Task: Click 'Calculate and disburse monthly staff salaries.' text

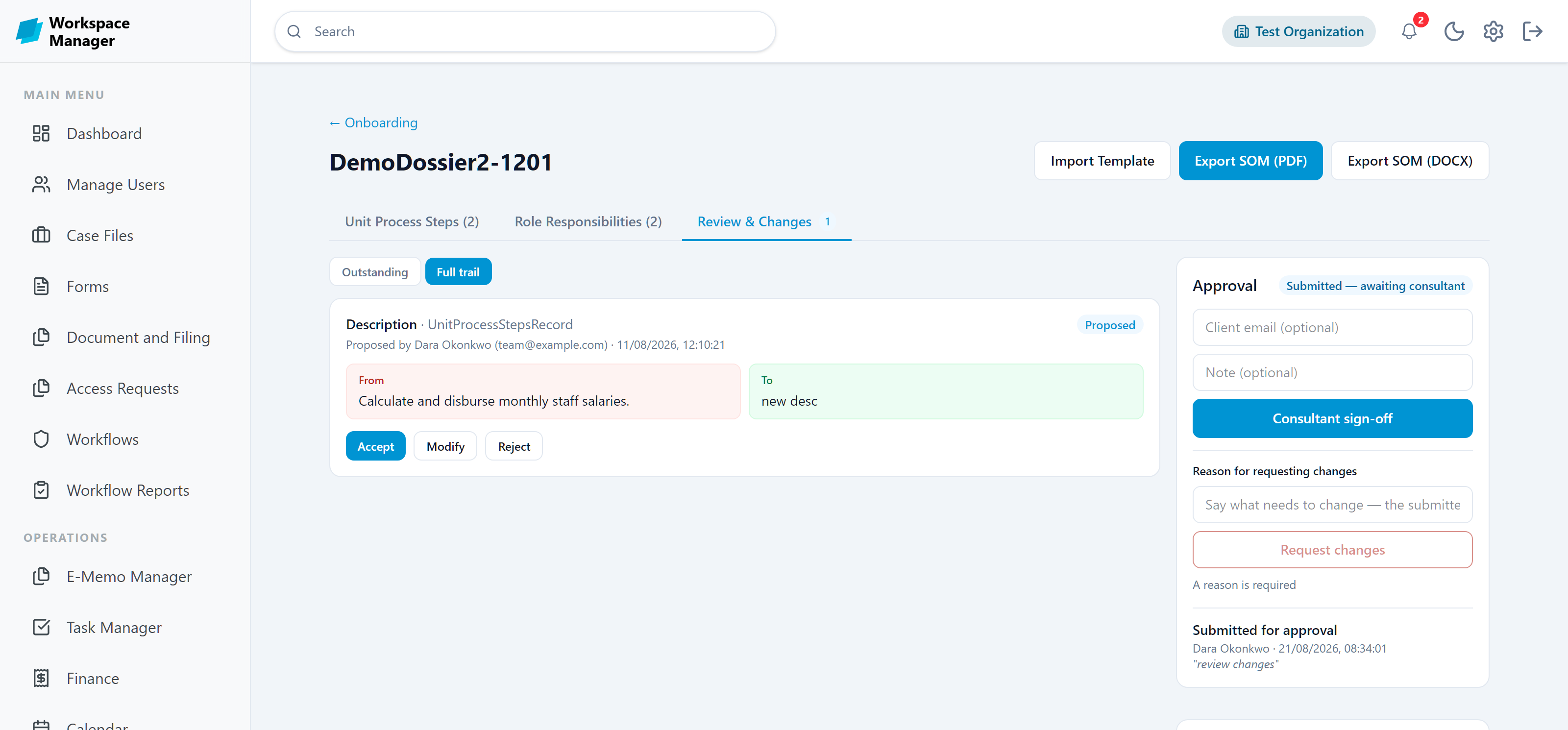Action: 493,401
